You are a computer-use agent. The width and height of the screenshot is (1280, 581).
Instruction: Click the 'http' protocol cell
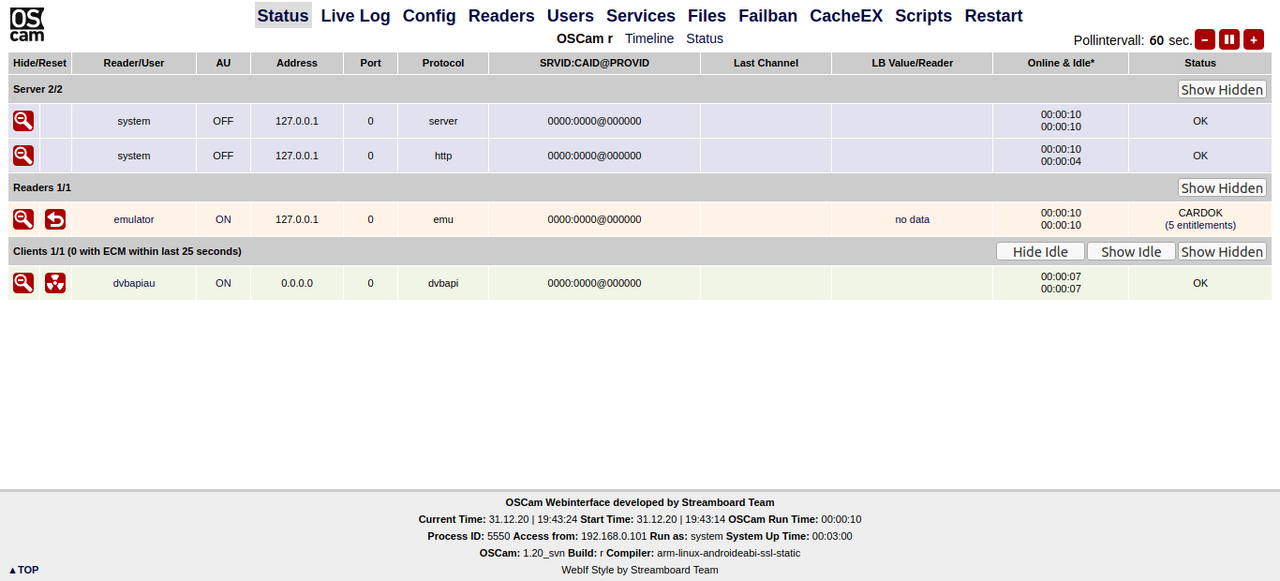[x=443, y=156]
